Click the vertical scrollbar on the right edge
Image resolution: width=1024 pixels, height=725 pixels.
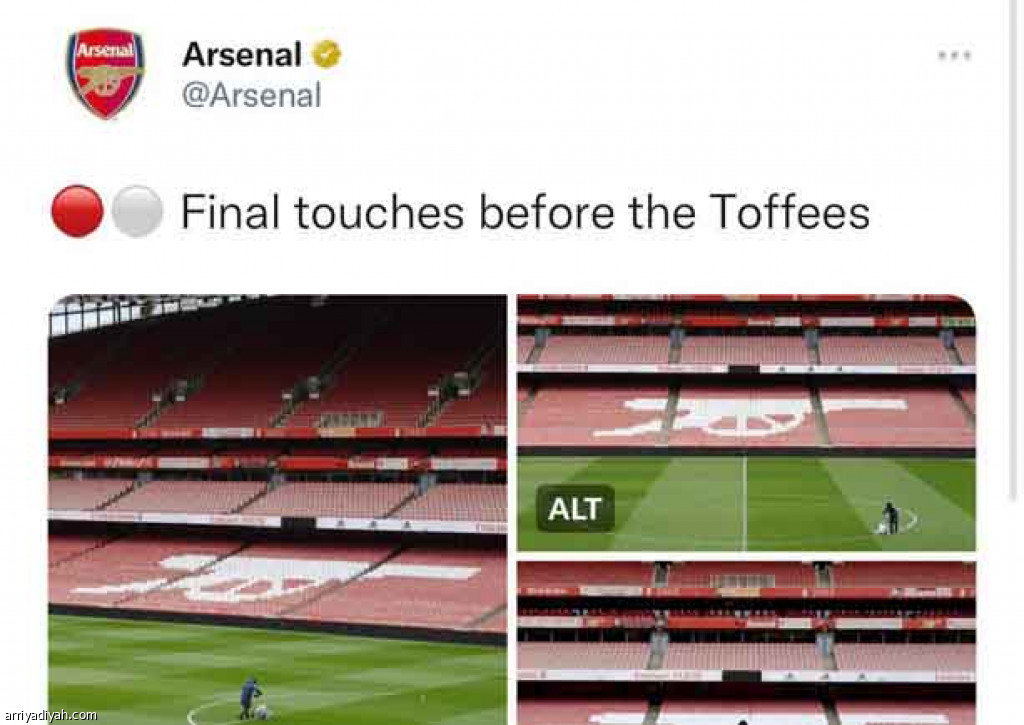[x=1016, y=300]
